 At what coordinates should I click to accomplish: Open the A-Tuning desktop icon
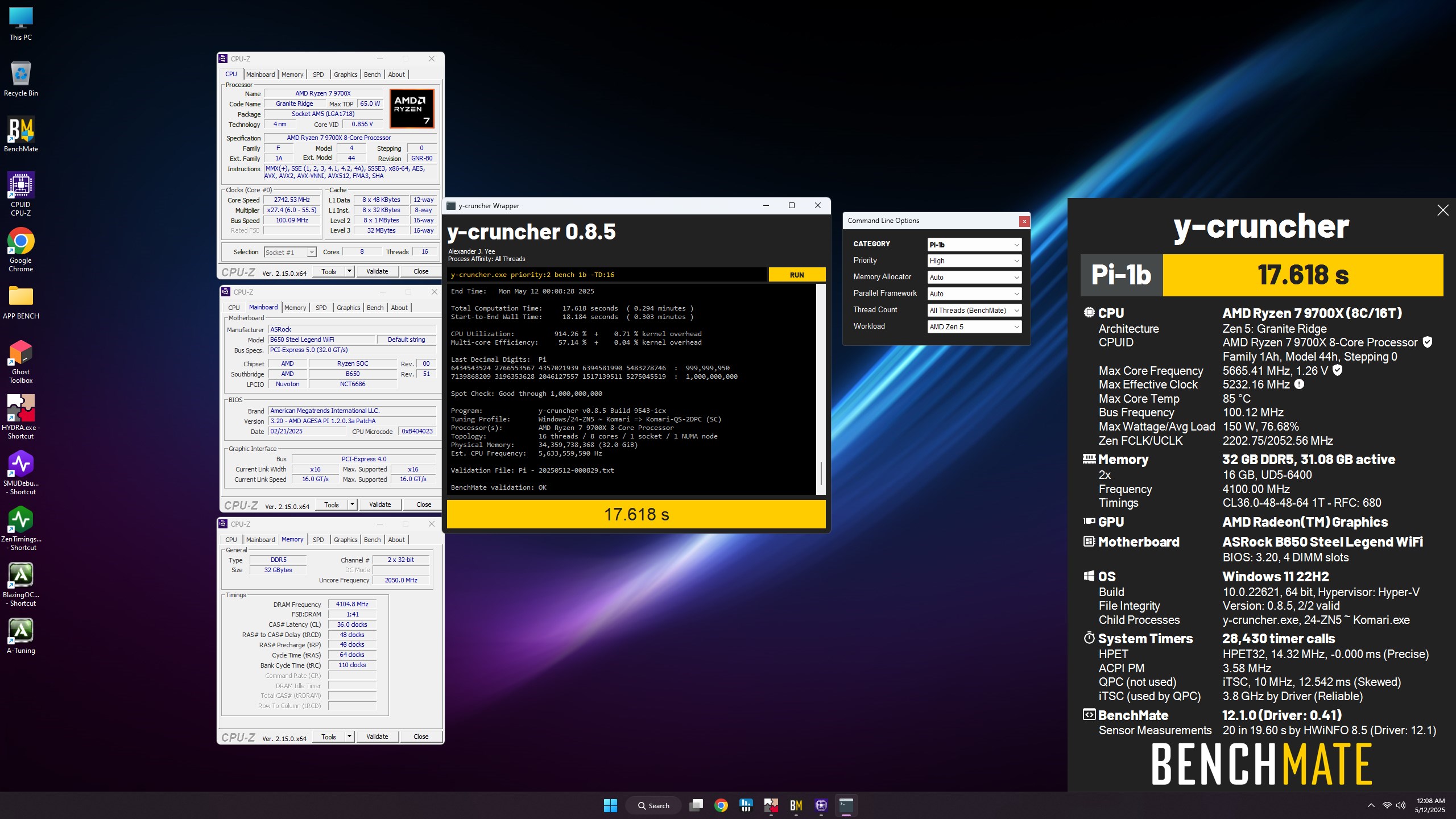pyautogui.click(x=21, y=636)
